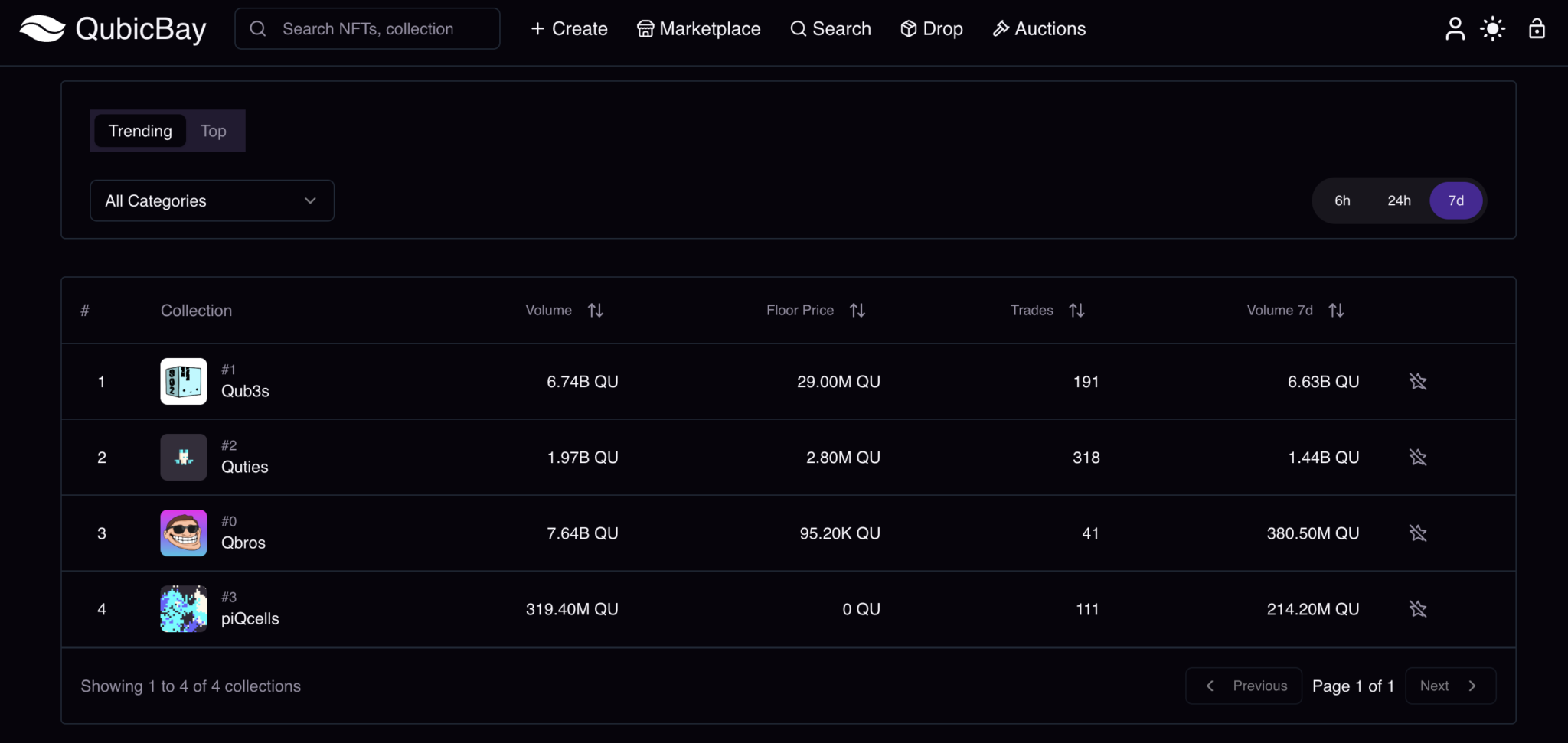Click the lock wallet icon

point(1536,29)
